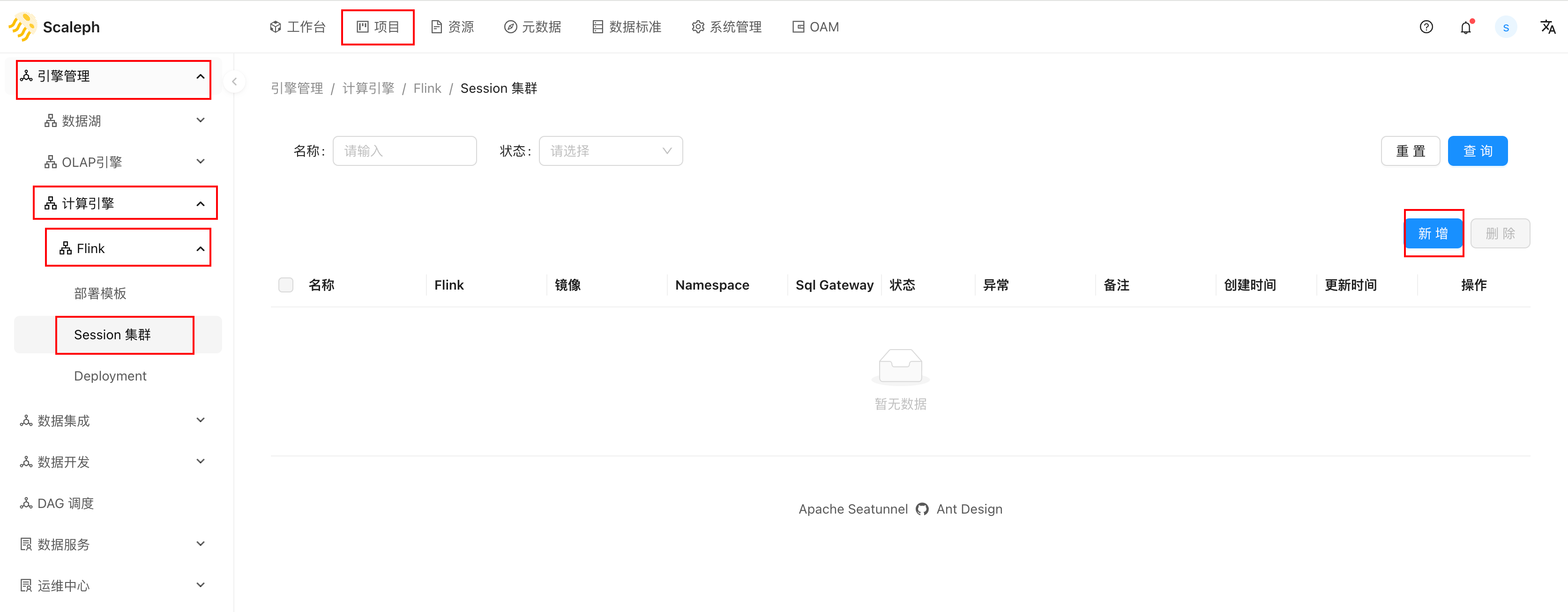1568x612 pixels.
Task: Click the OAM window icon
Action: coord(798,27)
